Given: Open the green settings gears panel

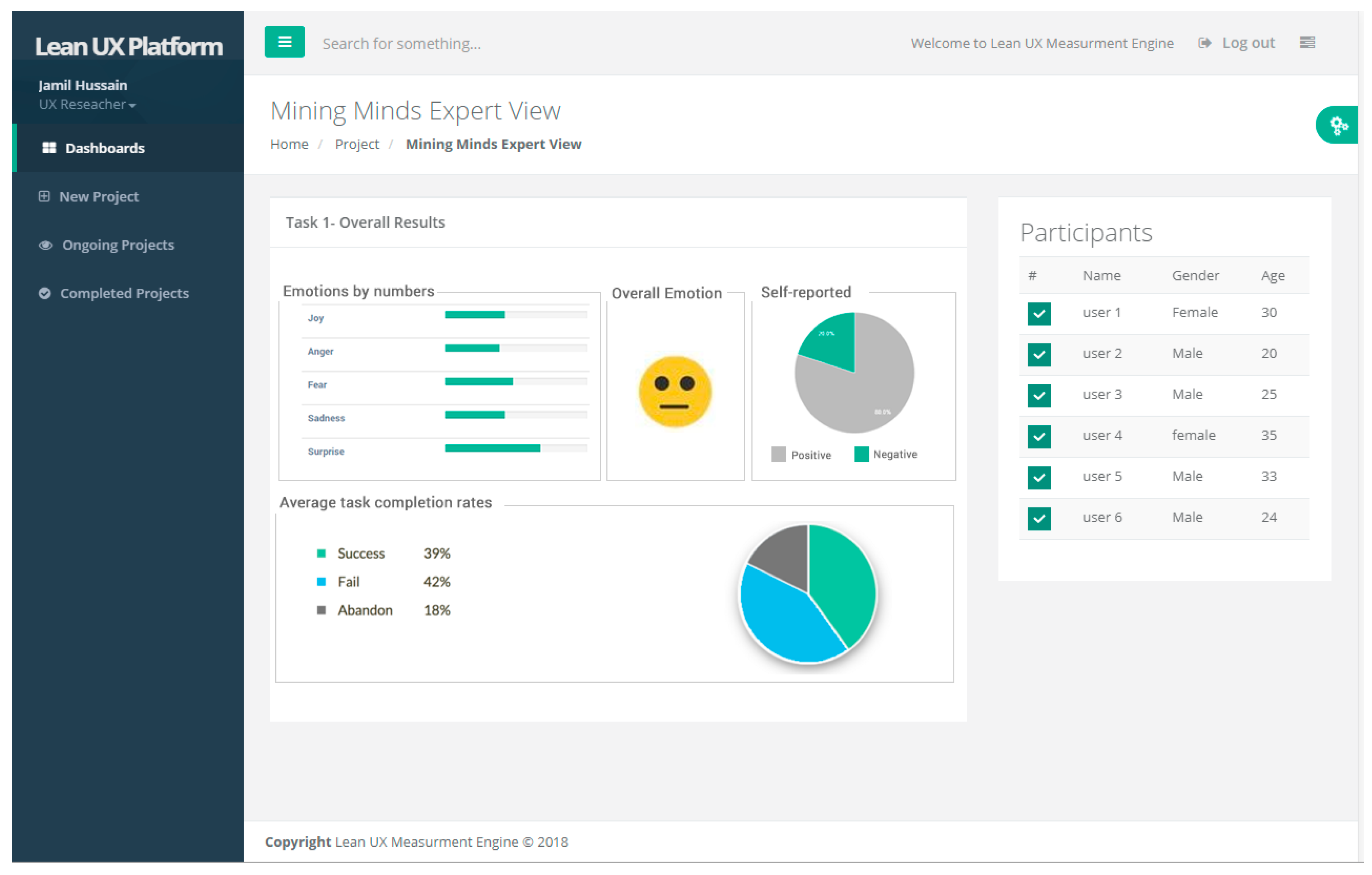Looking at the screenshot, I should coord(1338,125).
